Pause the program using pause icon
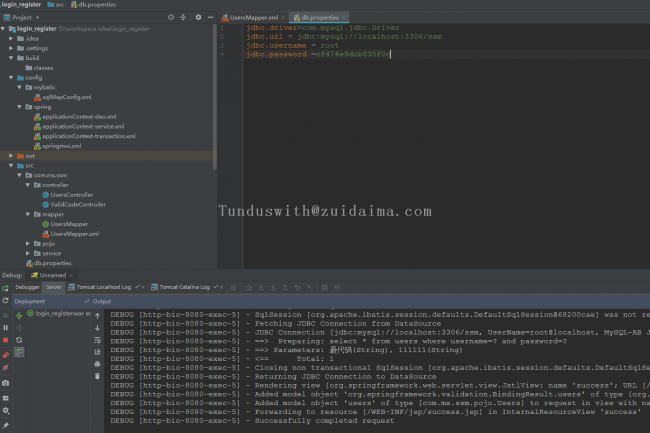 pyautogui.click(x=6, y=327)
